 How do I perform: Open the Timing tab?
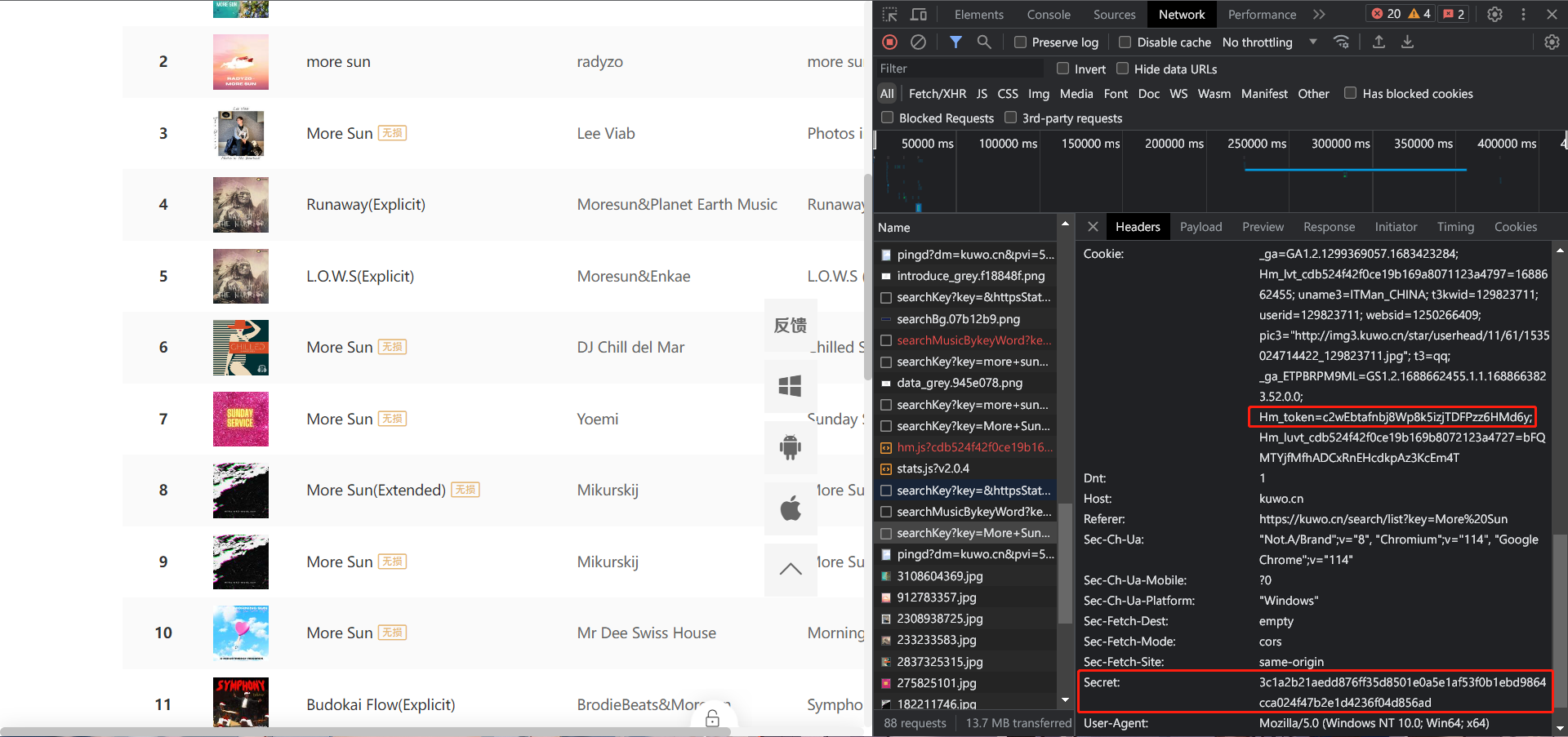click(x=1455, y=227)
